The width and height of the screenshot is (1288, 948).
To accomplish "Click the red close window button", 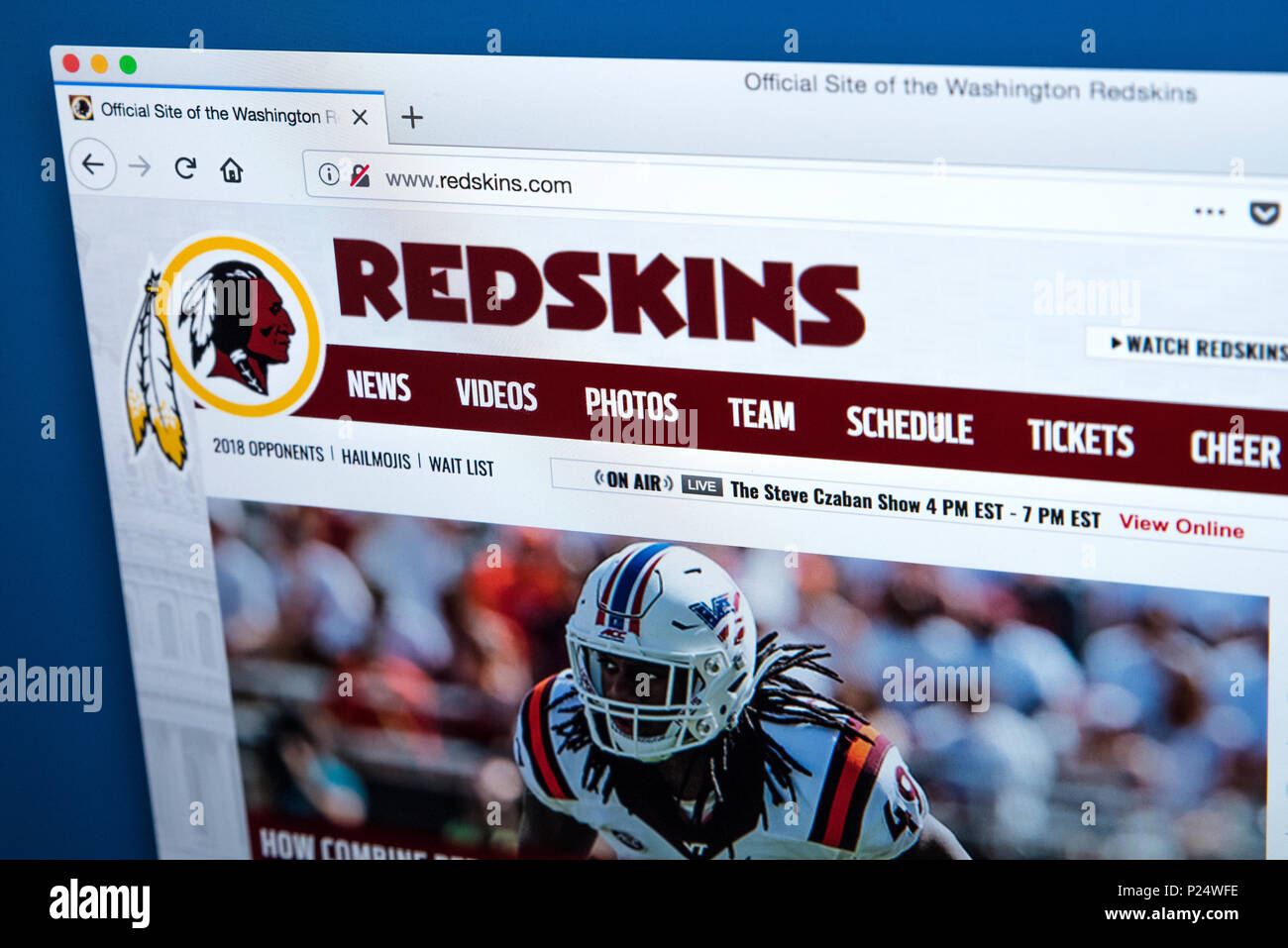I will click(x=70, y=63).
